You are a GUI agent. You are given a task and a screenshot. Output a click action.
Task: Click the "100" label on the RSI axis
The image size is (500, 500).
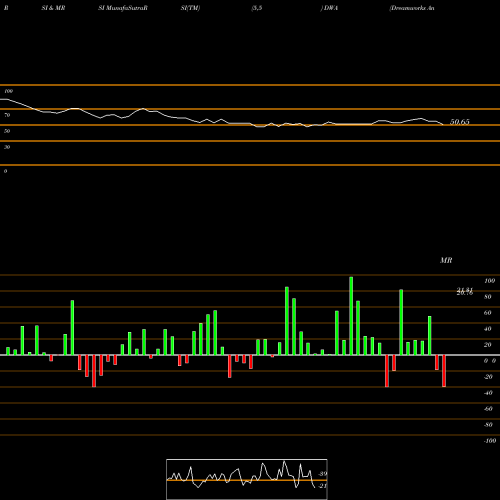pyautogui.click(x=8, y=91)
